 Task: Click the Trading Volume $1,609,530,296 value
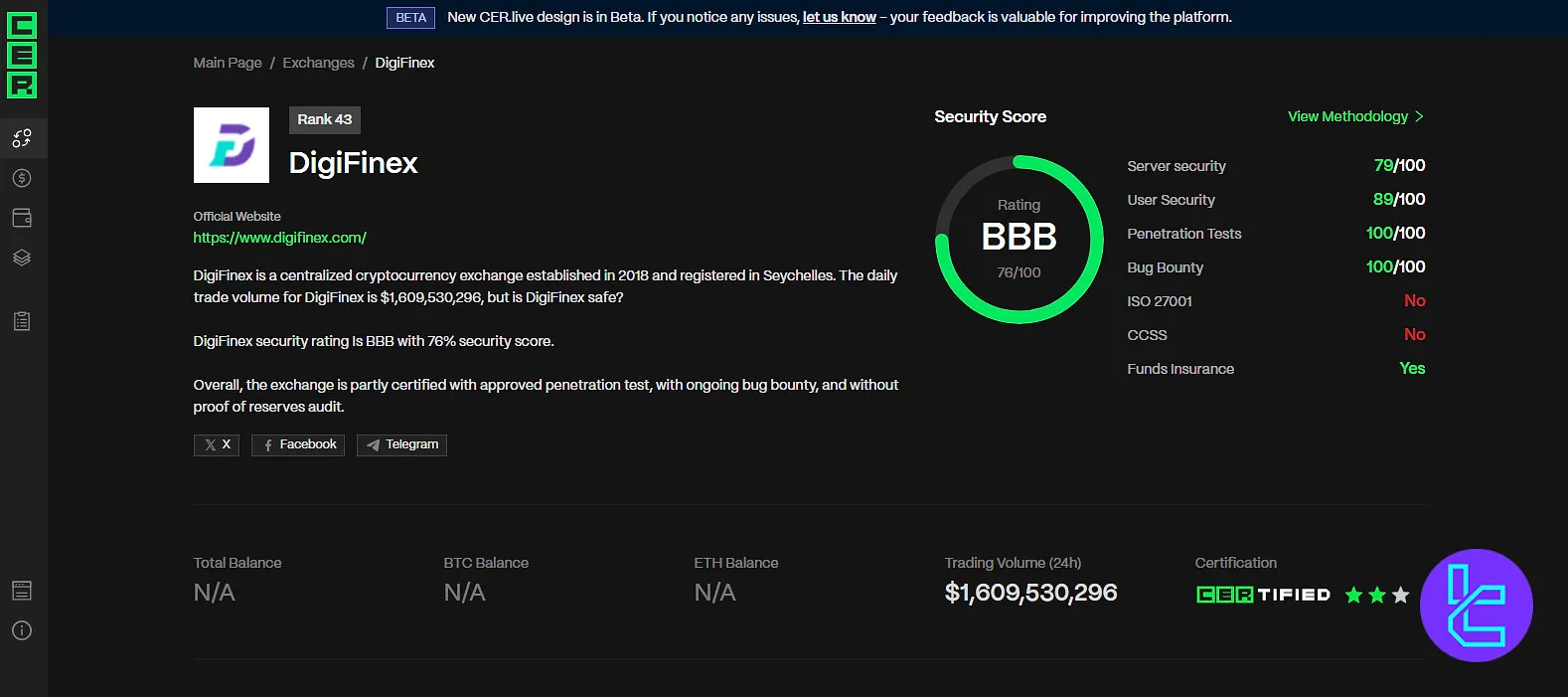1031,593
